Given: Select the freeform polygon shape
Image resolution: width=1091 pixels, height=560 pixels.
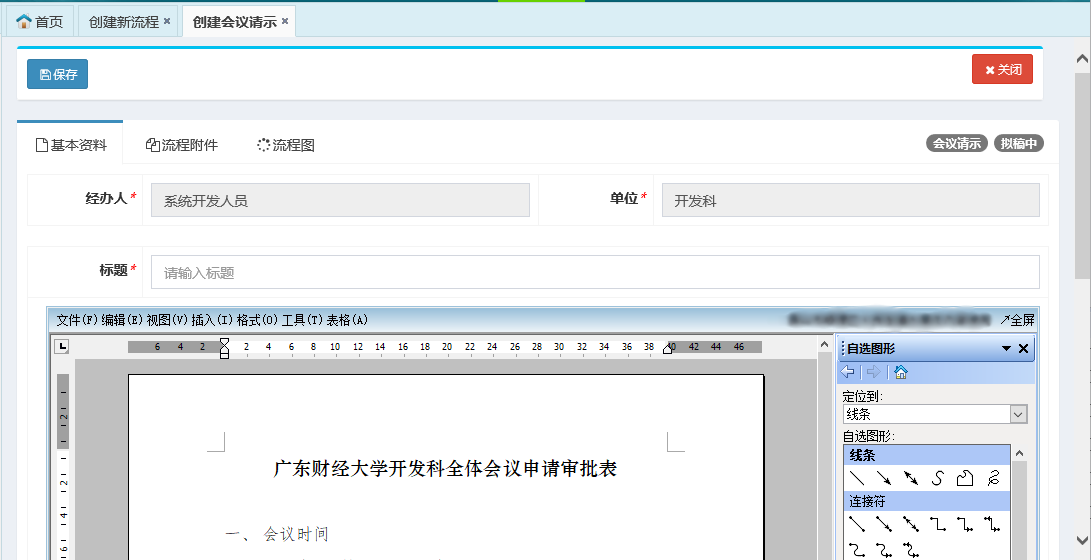Looking at the screenshot, I should (965, 478).
